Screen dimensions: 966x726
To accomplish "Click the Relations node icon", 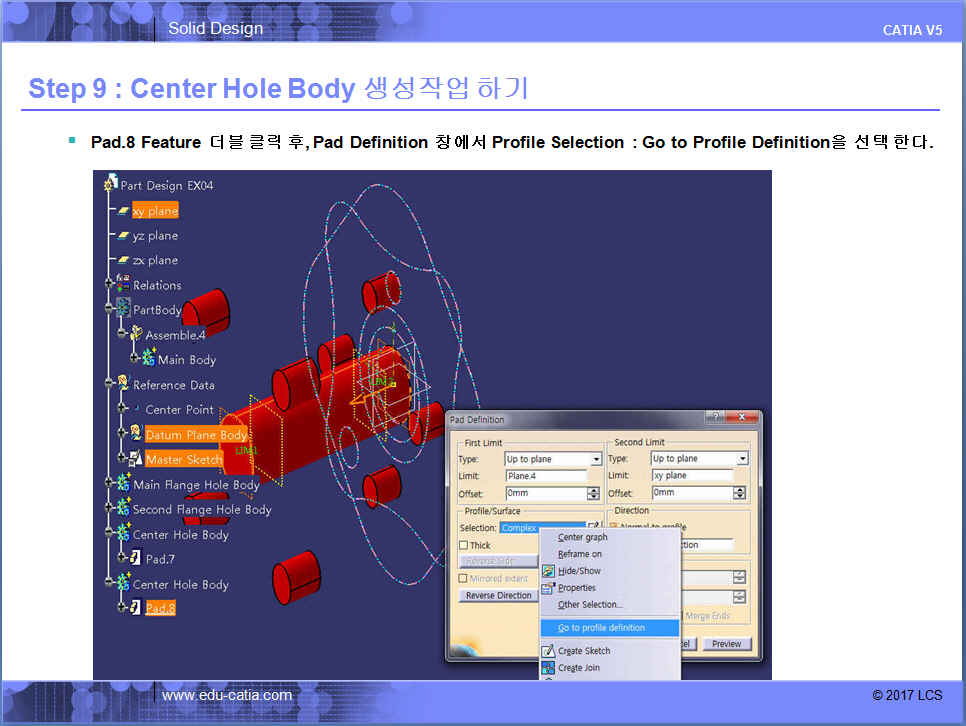I will 123,285.
